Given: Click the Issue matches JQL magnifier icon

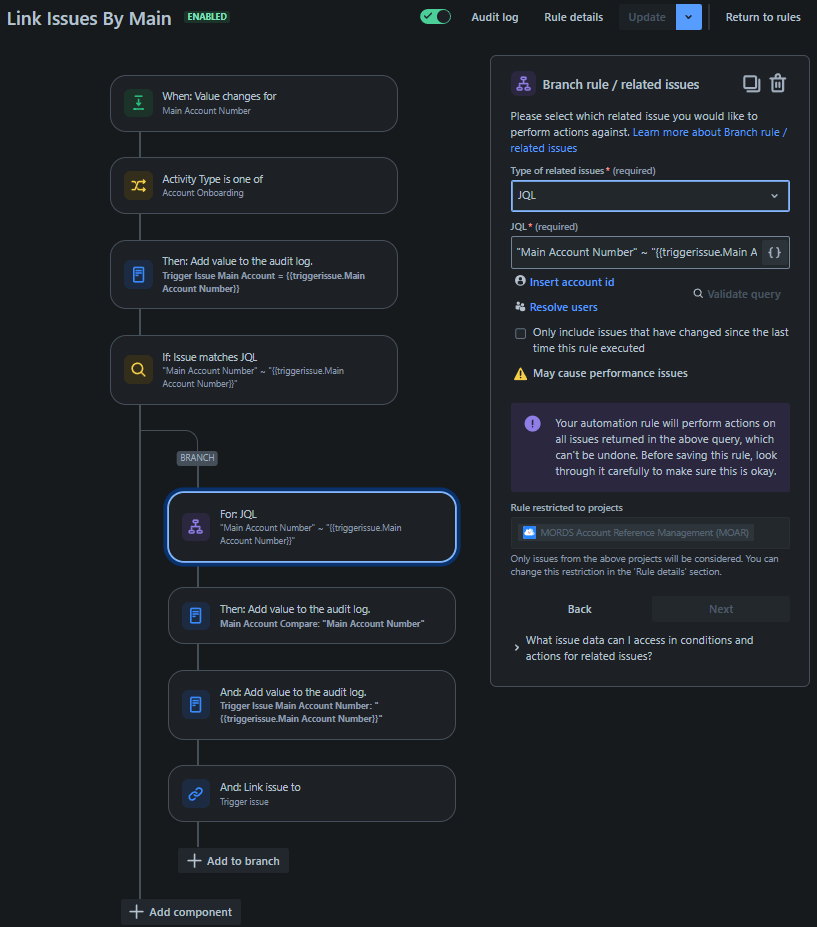Looking at the screenshot, I should 138,369.
